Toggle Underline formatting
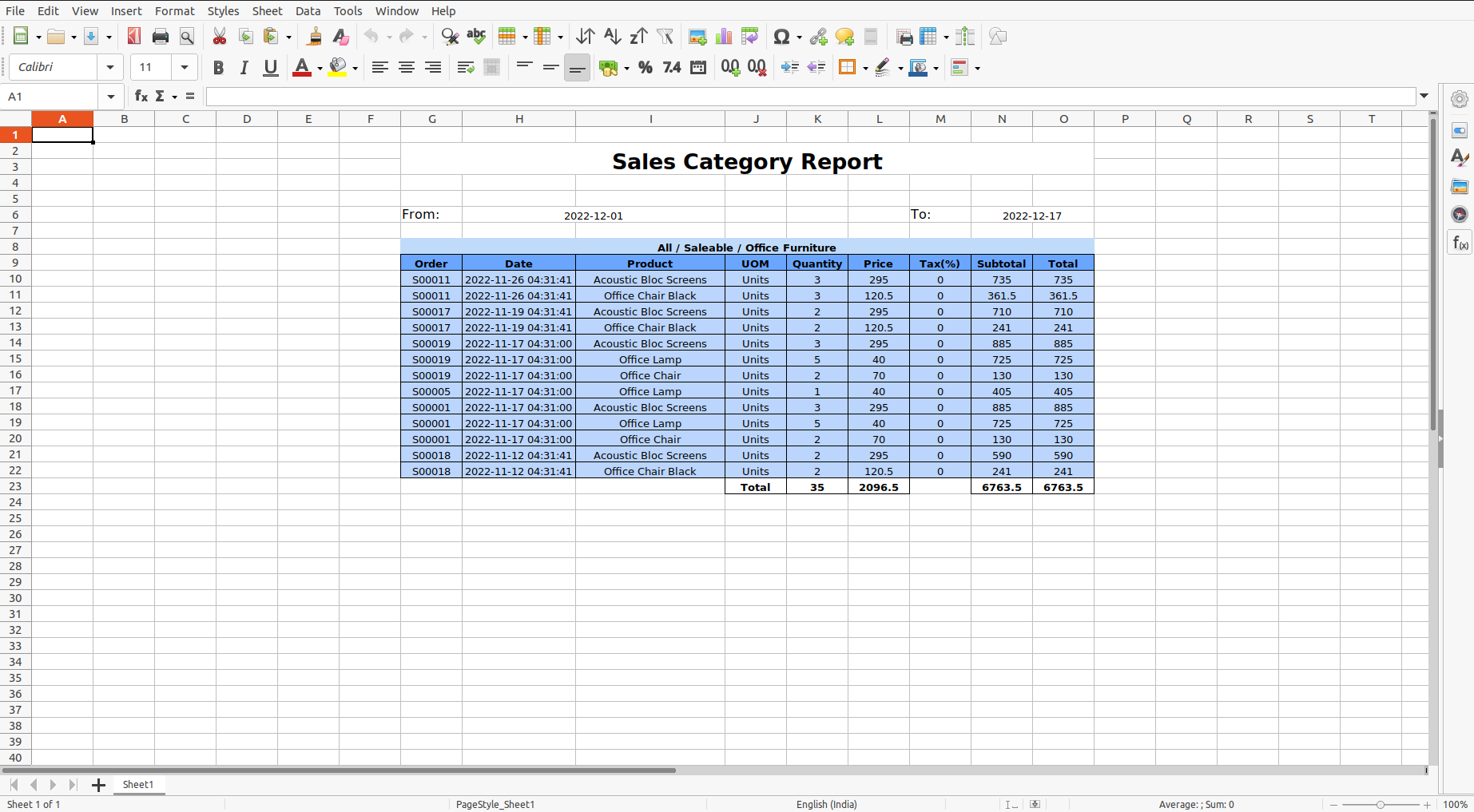The height and width of the screenshot is (812, 1474). 271,68
